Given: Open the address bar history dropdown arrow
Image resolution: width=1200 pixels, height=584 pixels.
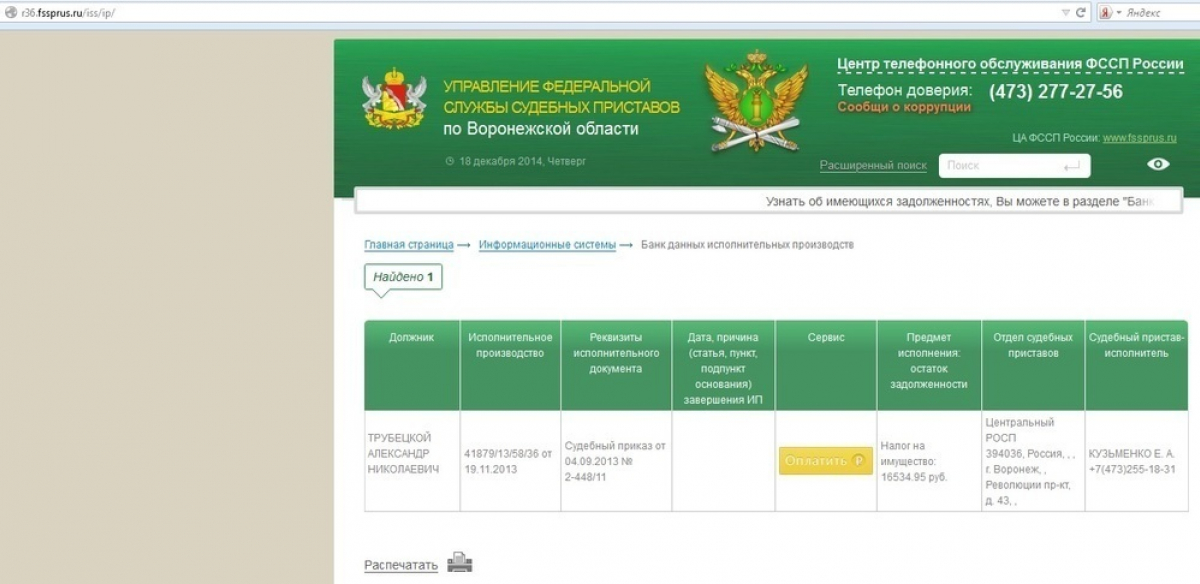Looking at the screenshot, I should point(1065,12).
